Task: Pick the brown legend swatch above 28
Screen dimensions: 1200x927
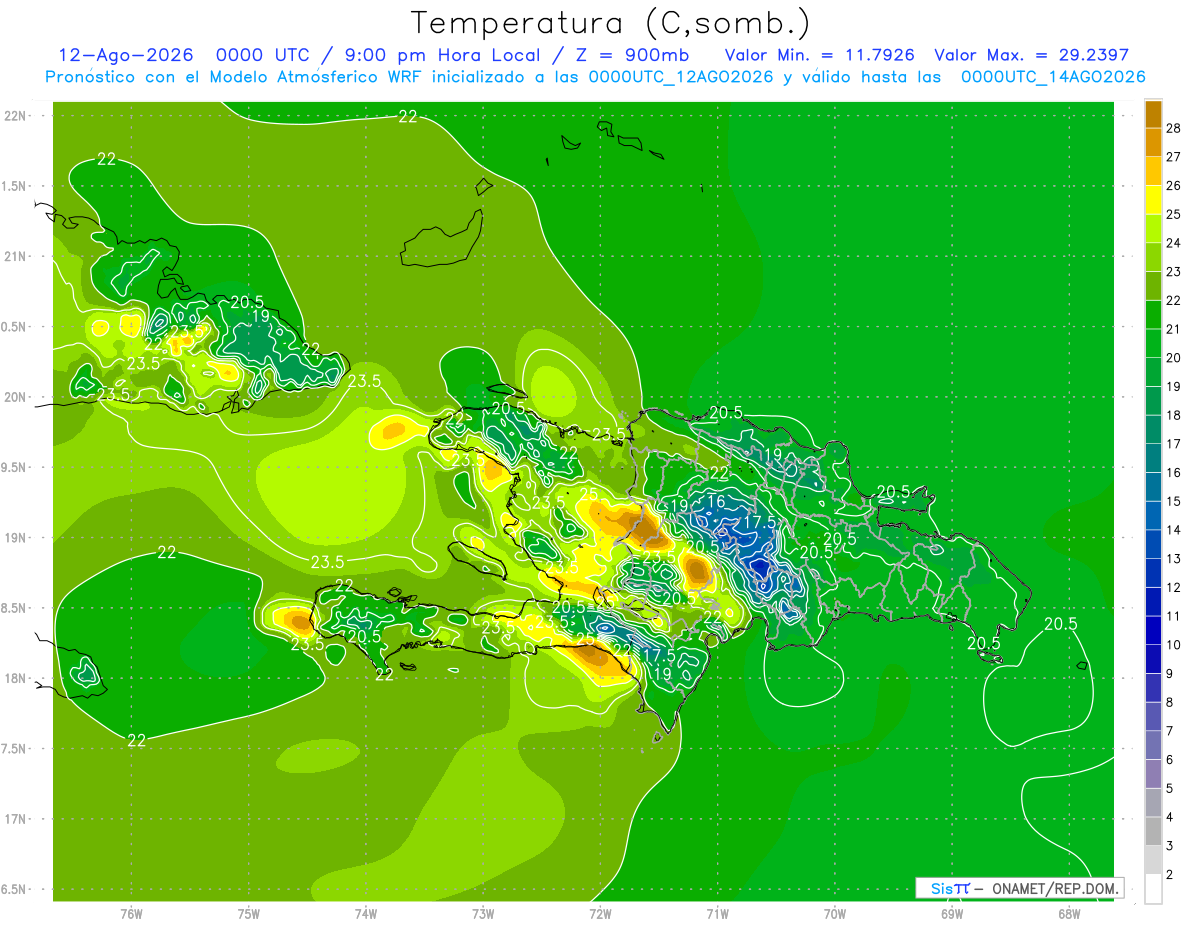Action: 1153,114
